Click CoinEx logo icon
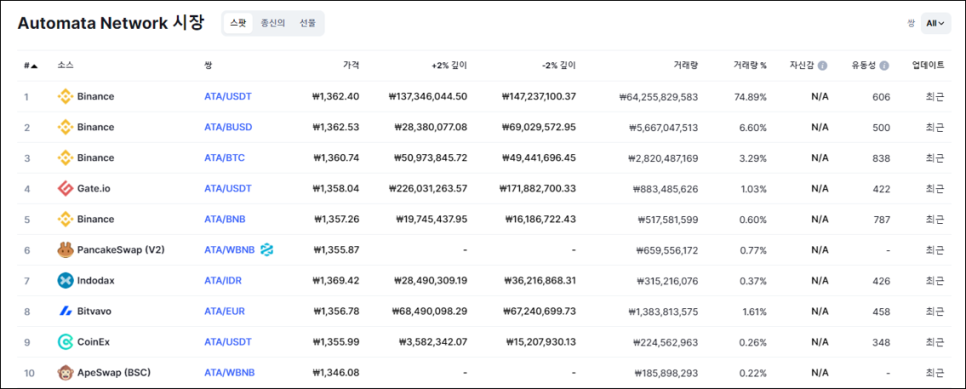Screen dimensions: 966x389 pyautogui.click(x=65, y=342)
